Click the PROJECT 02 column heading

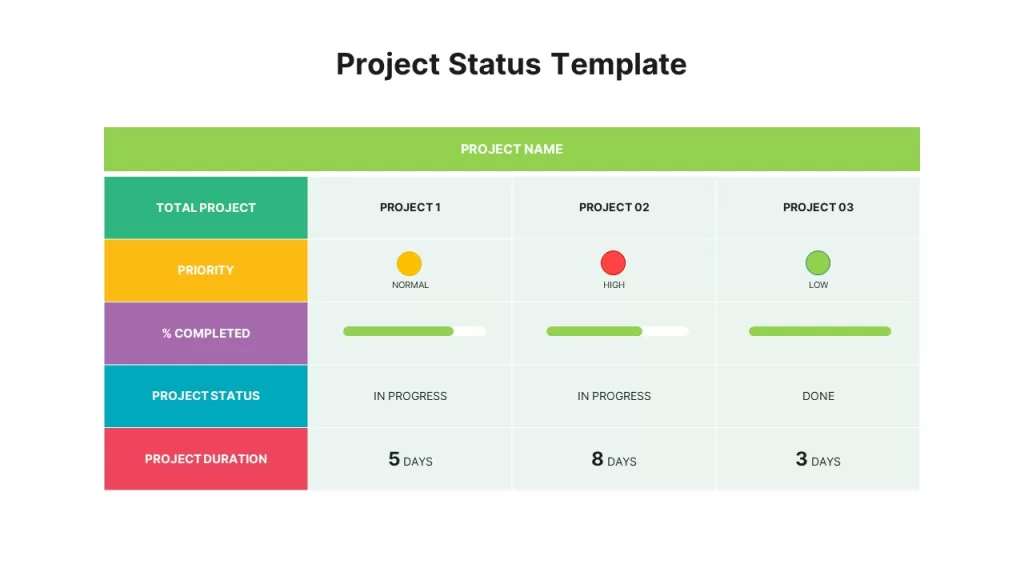point(614,207)
